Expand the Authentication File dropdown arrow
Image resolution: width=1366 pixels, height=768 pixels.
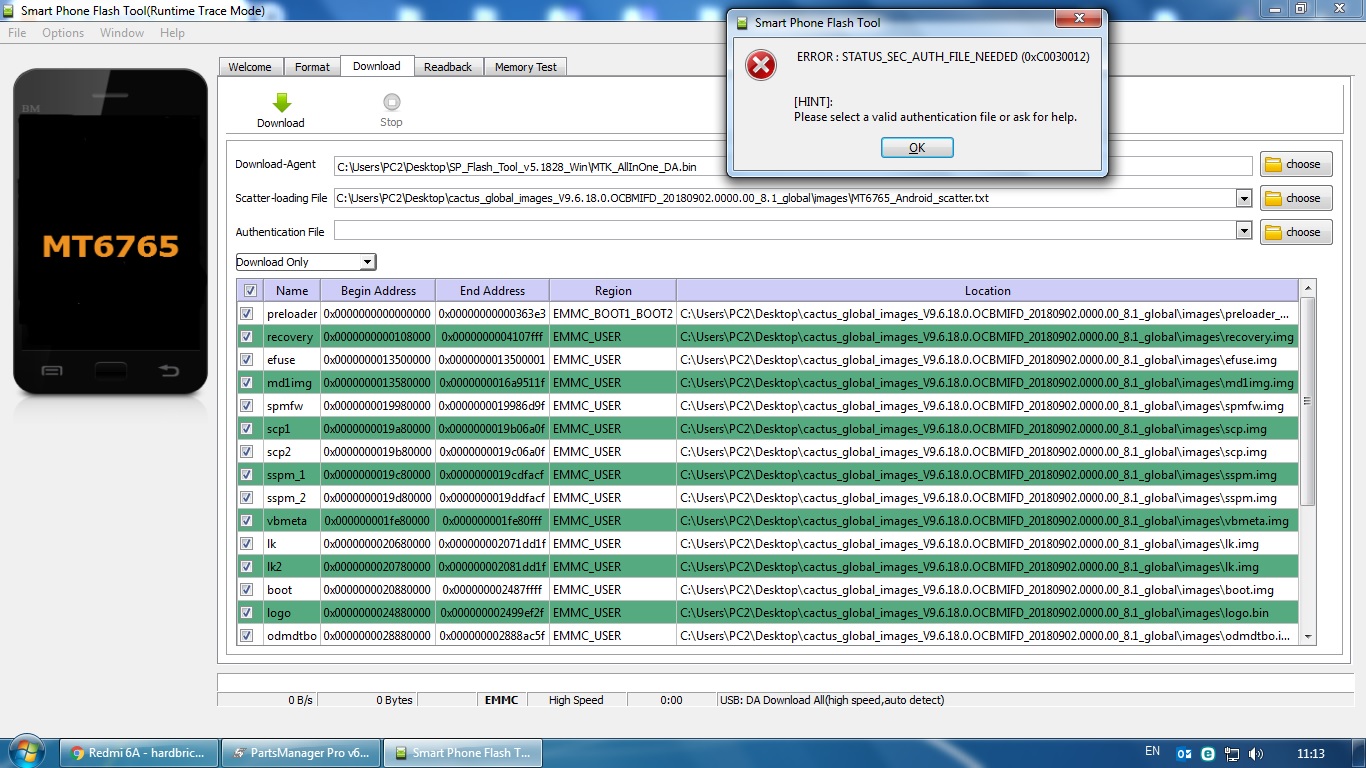coord(1244,232)
